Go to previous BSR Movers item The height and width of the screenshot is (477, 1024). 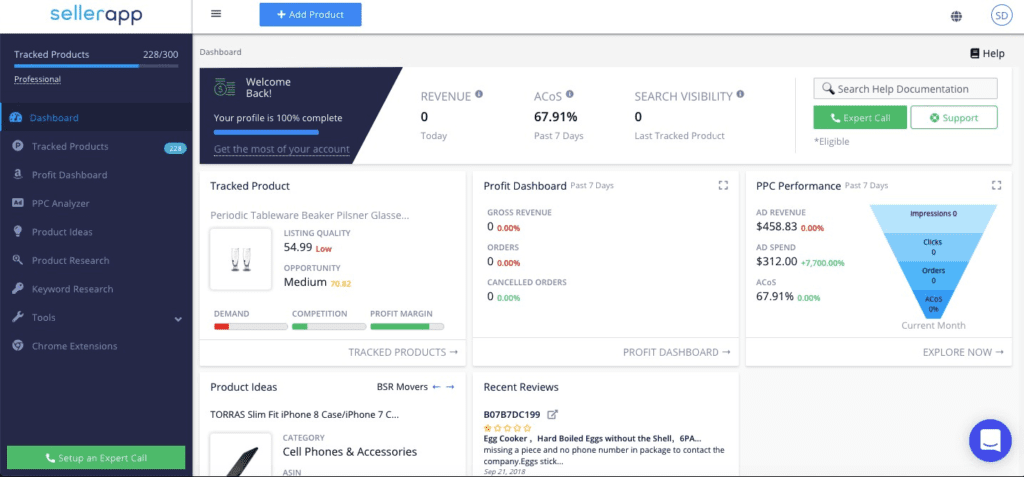point(437,387)
